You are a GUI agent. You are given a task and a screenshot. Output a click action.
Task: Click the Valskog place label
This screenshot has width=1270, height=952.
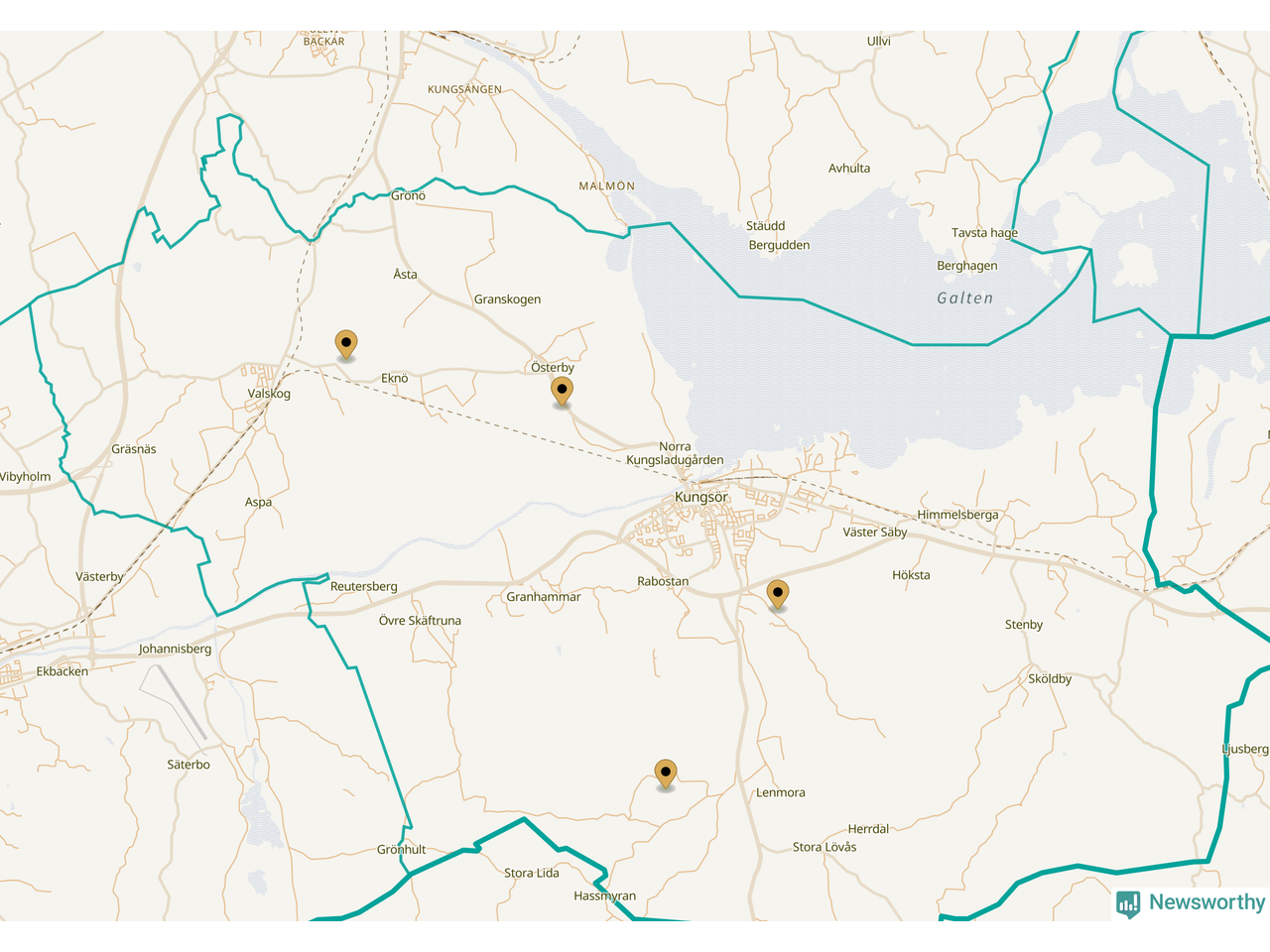tap(269, 394)
